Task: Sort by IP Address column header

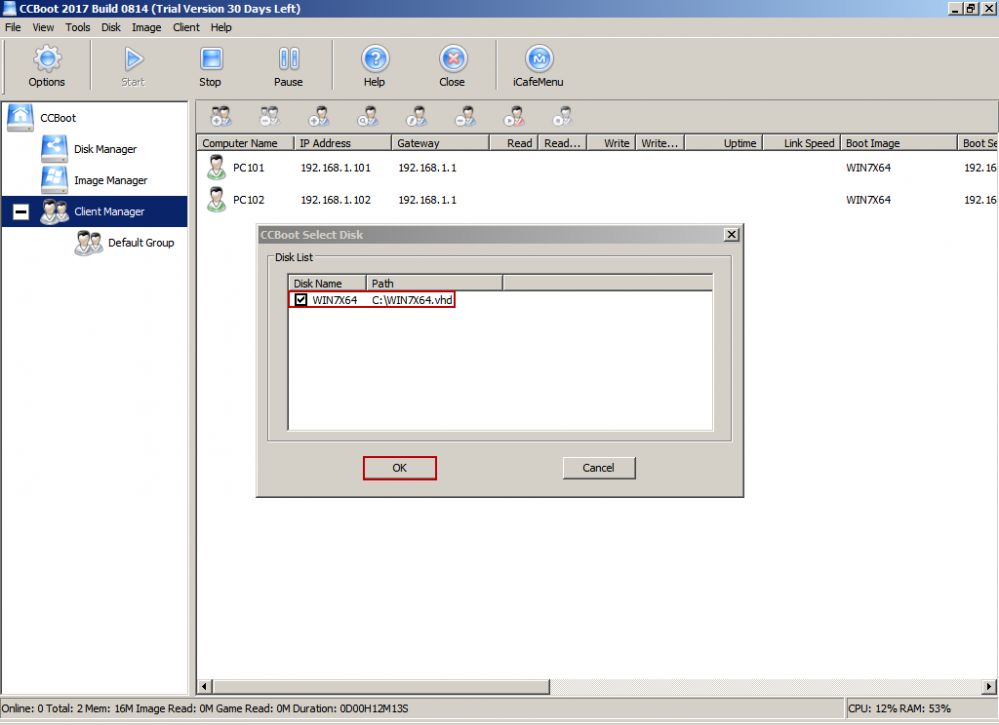Action: 343,143
